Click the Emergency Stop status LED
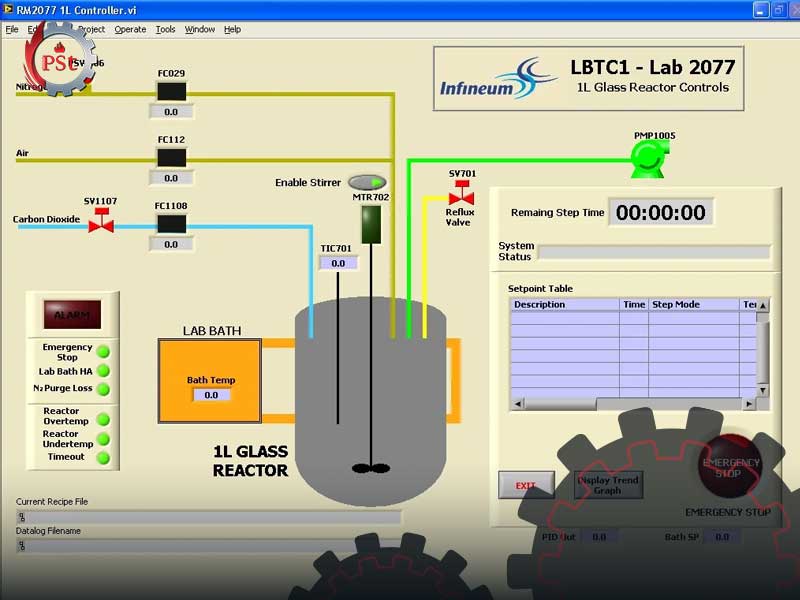 (103, 352)
